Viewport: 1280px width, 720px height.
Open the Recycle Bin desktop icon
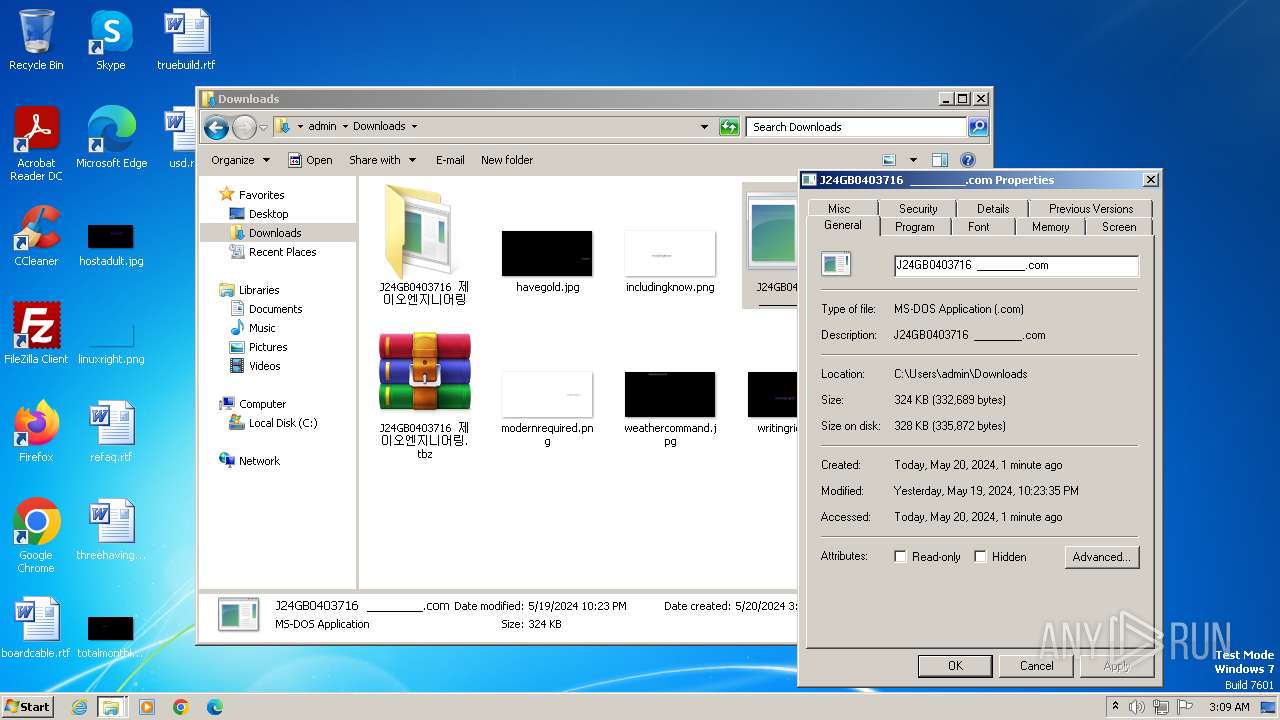36,40
